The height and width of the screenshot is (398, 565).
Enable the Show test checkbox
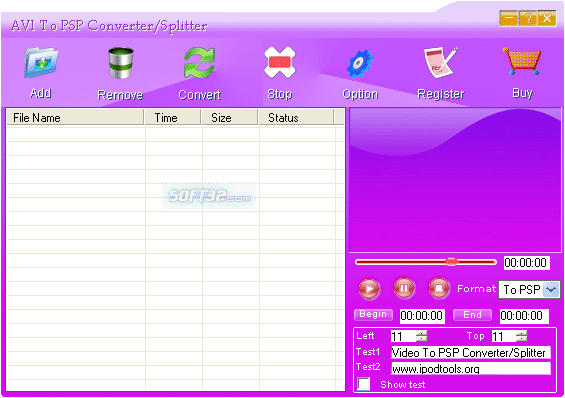click(363, 384)
